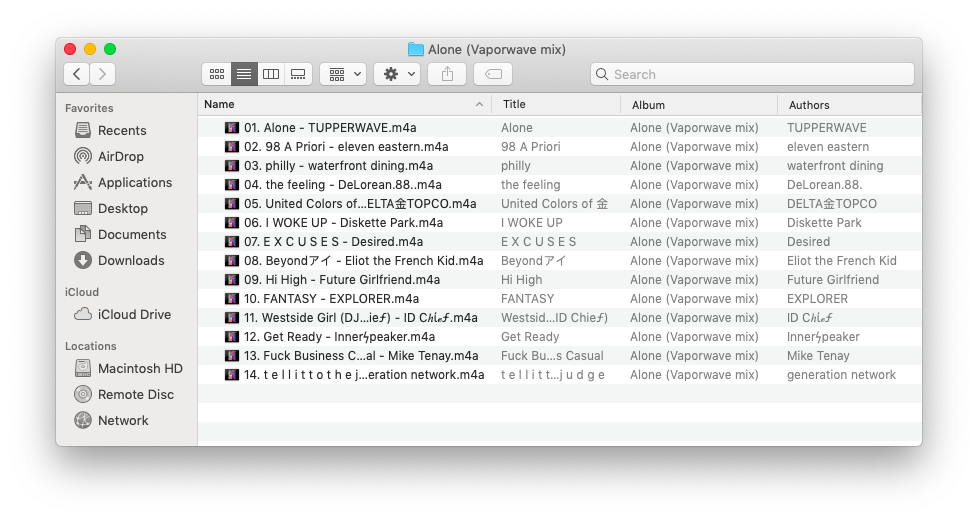Select file 06. I WOKE UP - Diskette Park.m4a

343,223
